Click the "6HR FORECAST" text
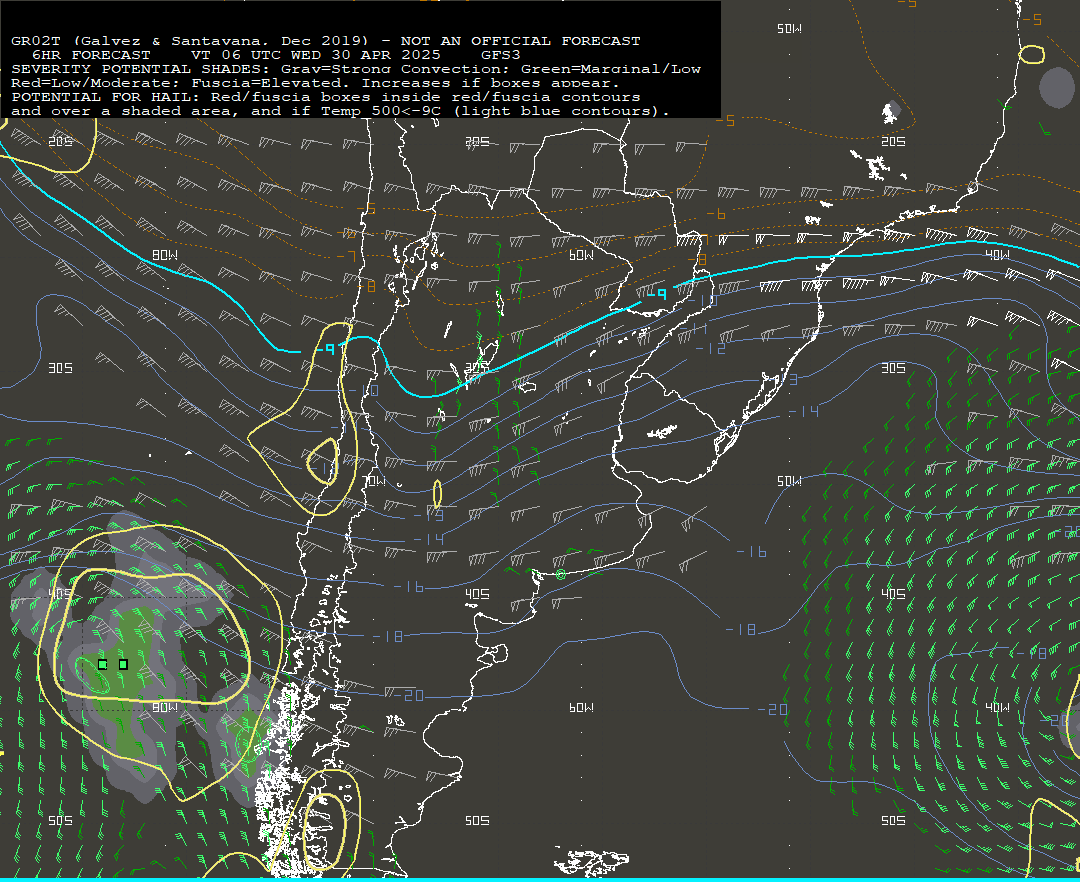The width and height of the screenshot is (1080, 882). coord(91,55)
